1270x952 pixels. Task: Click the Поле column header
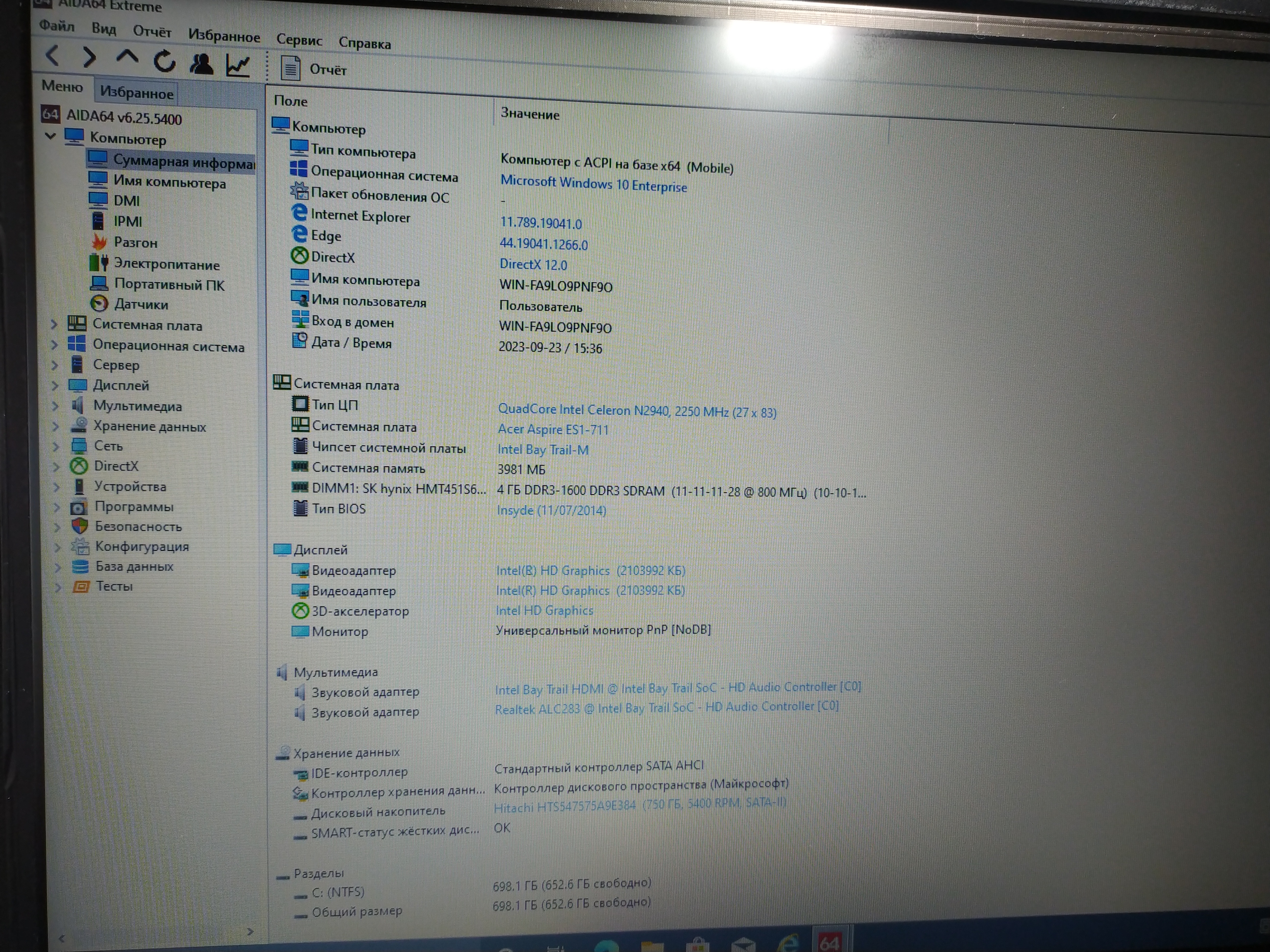291,101
